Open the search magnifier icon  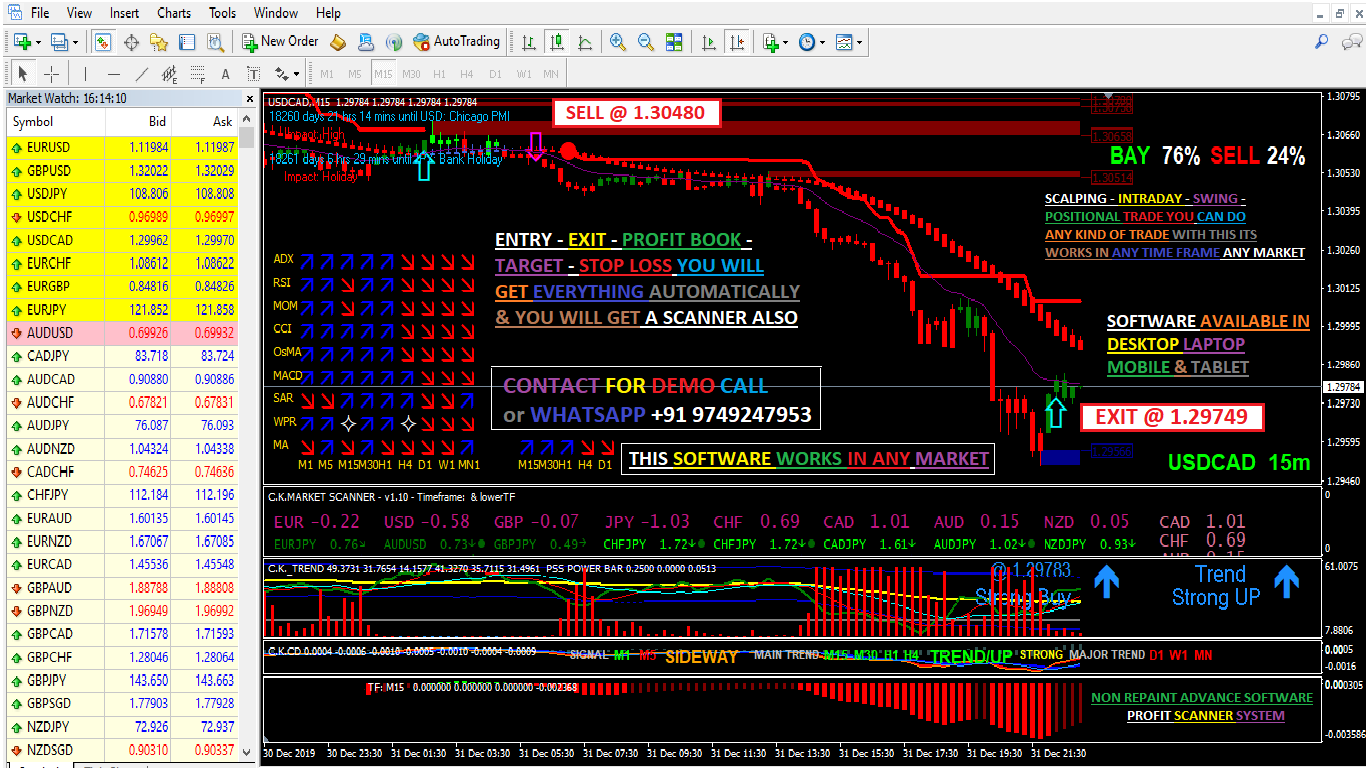click(1321, 42)
